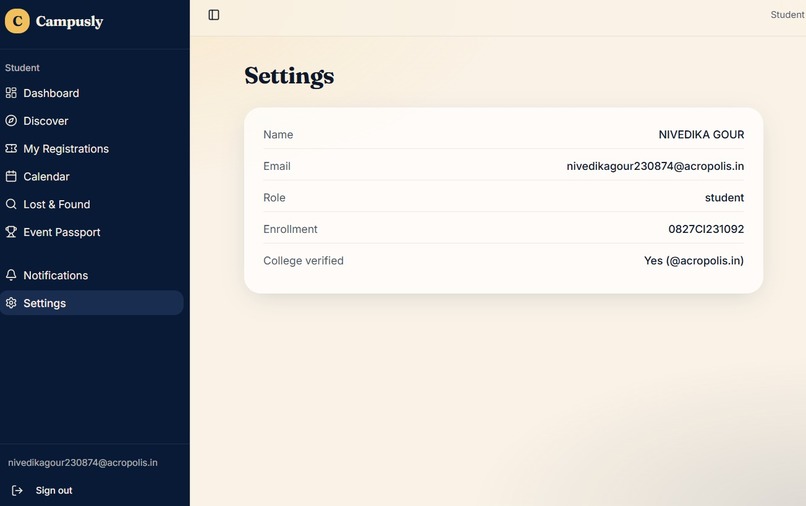The height and width of the screenshot is (506, 806).
Task: Click the Settings gear icon
Action: (11, 303)
